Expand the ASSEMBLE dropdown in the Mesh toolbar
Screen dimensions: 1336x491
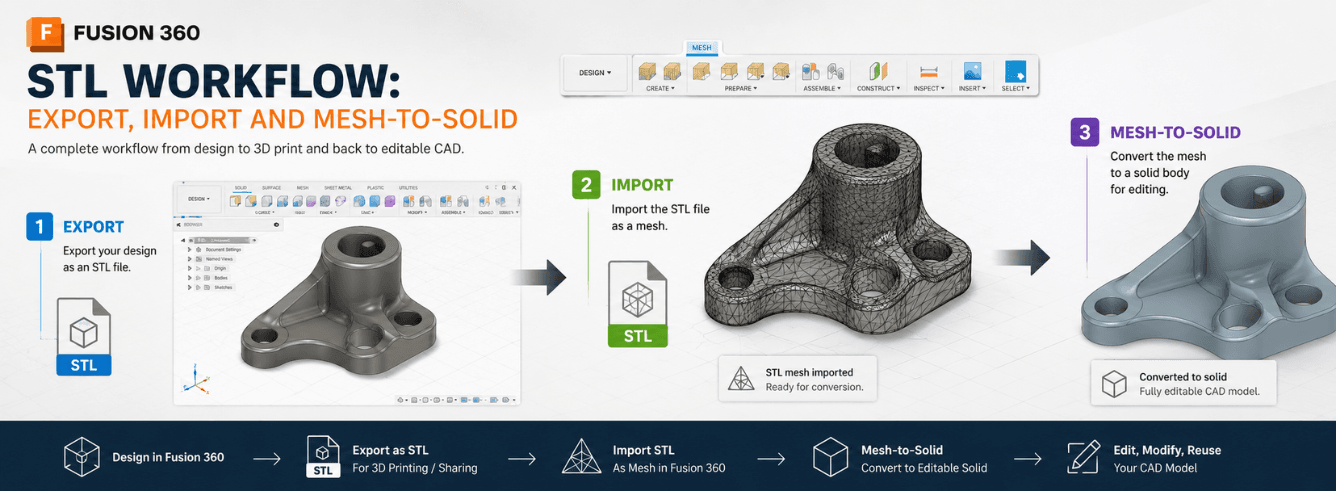[x=822, y=88]
